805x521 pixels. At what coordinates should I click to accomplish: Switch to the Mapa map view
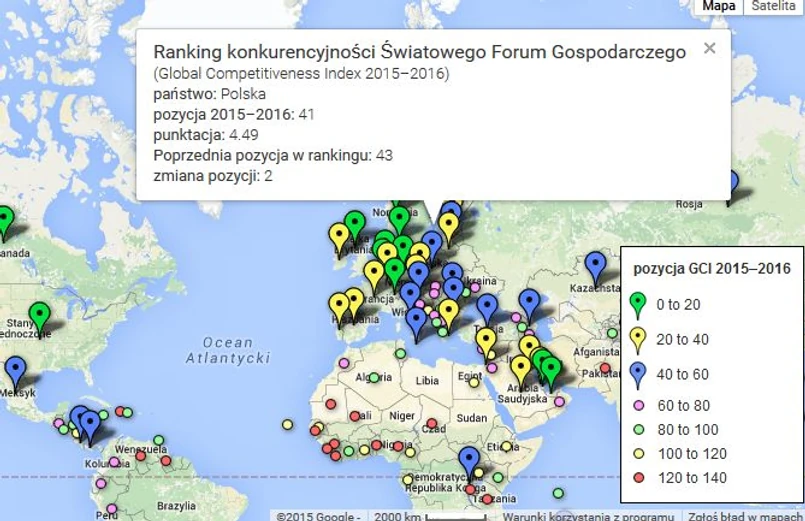[x=718, y=6]
